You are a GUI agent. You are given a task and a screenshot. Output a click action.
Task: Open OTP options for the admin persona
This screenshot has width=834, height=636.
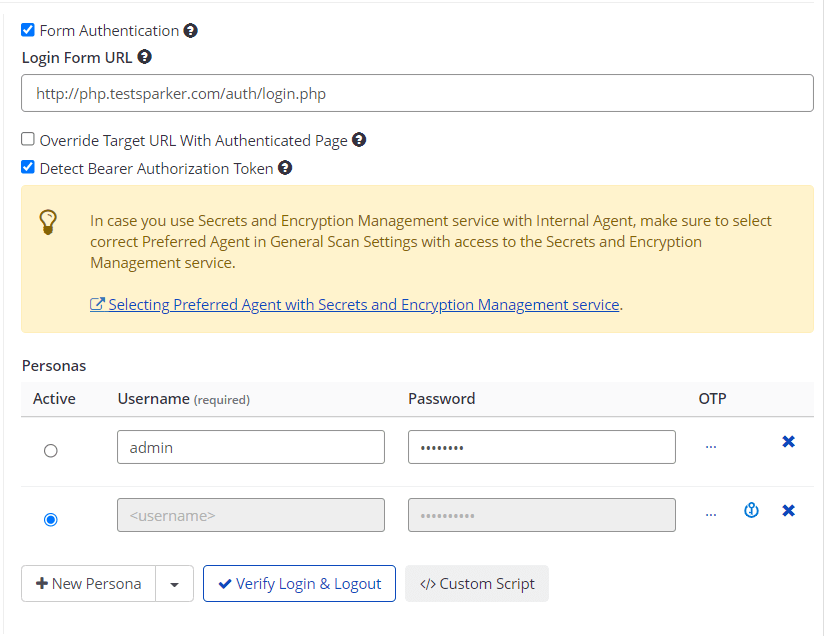pos(710,444)
